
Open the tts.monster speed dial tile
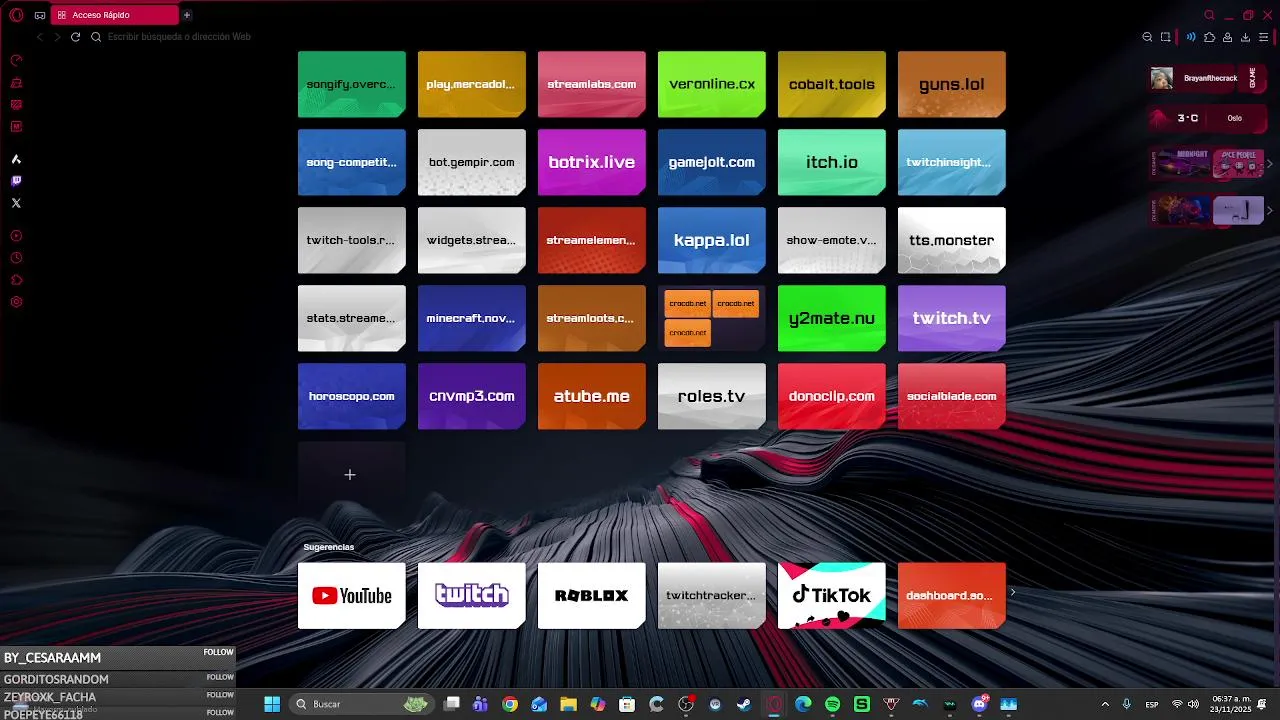(x=952, y=240)
